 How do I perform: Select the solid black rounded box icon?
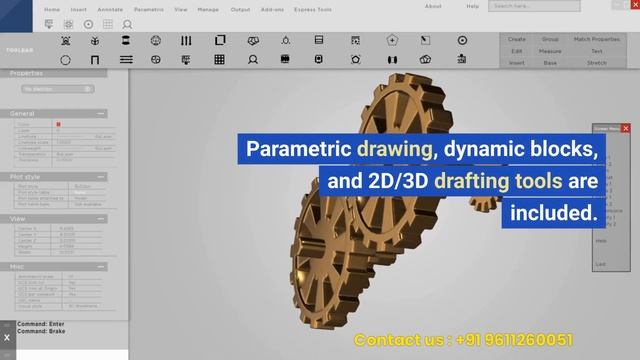[285, 59]
